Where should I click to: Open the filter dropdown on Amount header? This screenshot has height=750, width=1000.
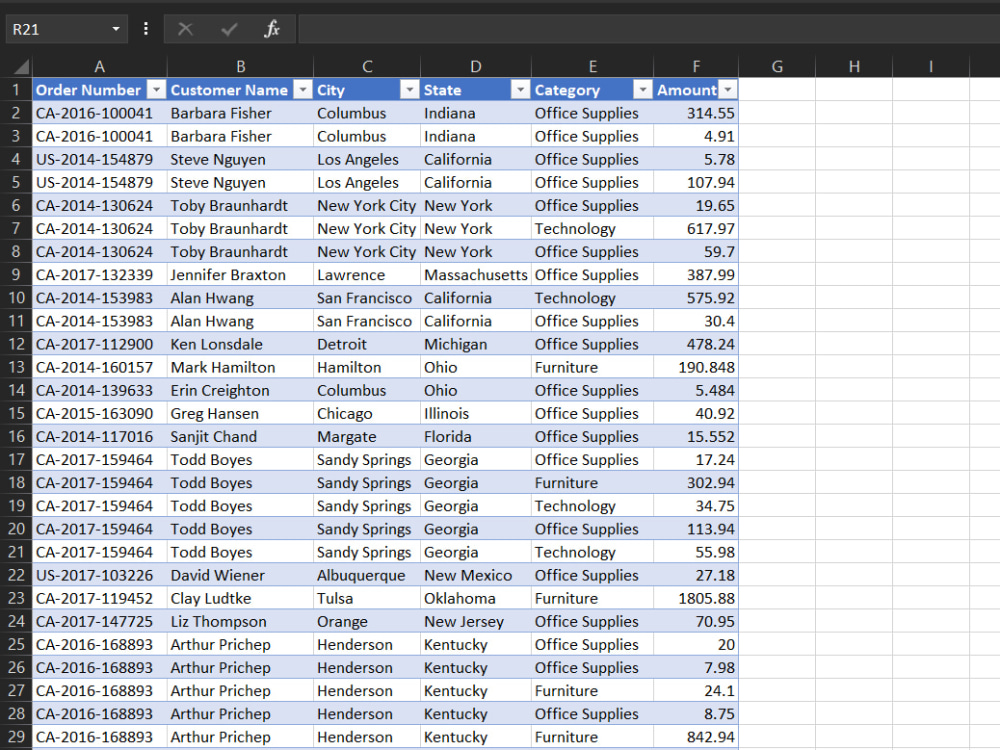729,90
